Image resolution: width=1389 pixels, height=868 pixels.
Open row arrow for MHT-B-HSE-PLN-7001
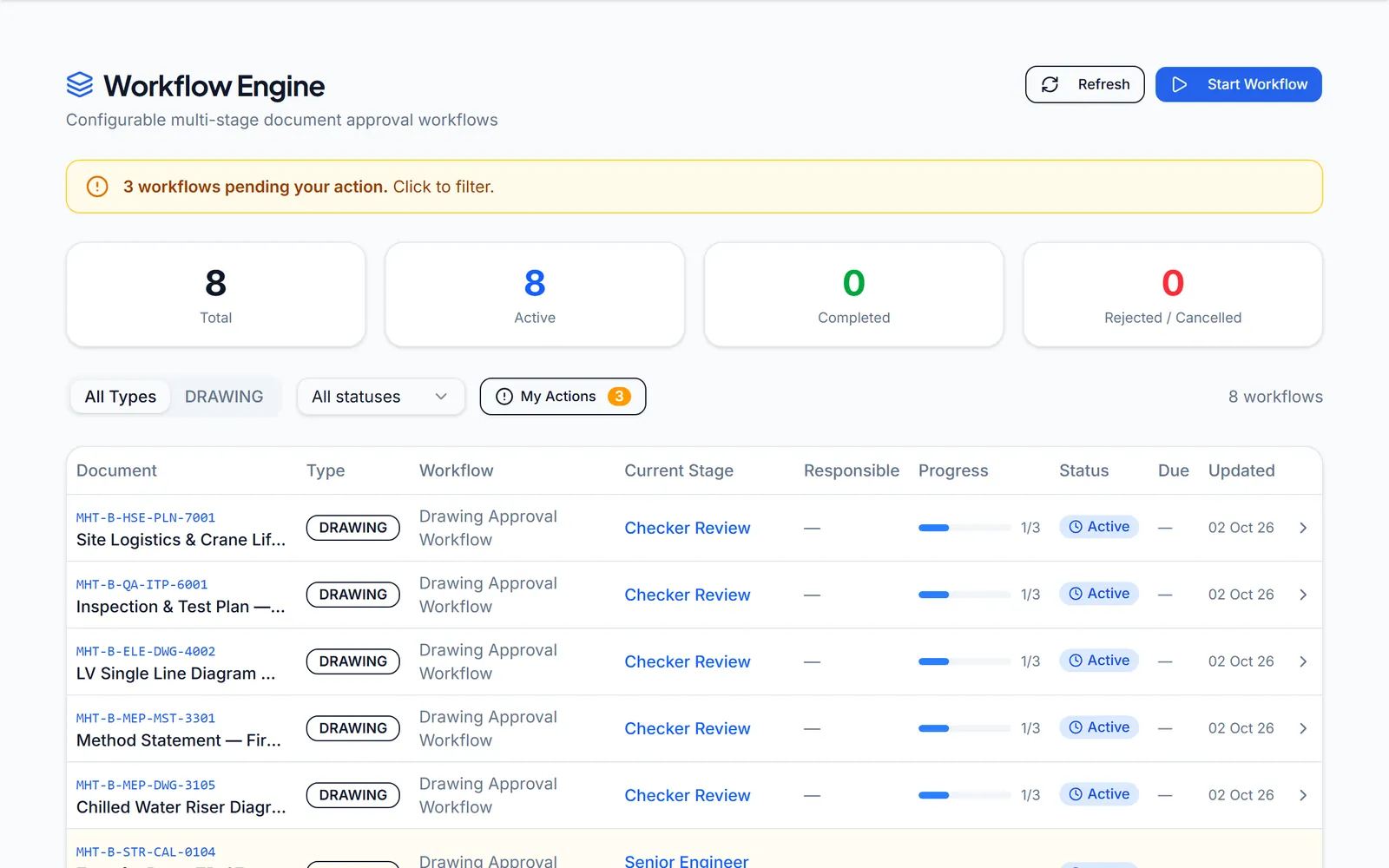(x=1303, y=528)
